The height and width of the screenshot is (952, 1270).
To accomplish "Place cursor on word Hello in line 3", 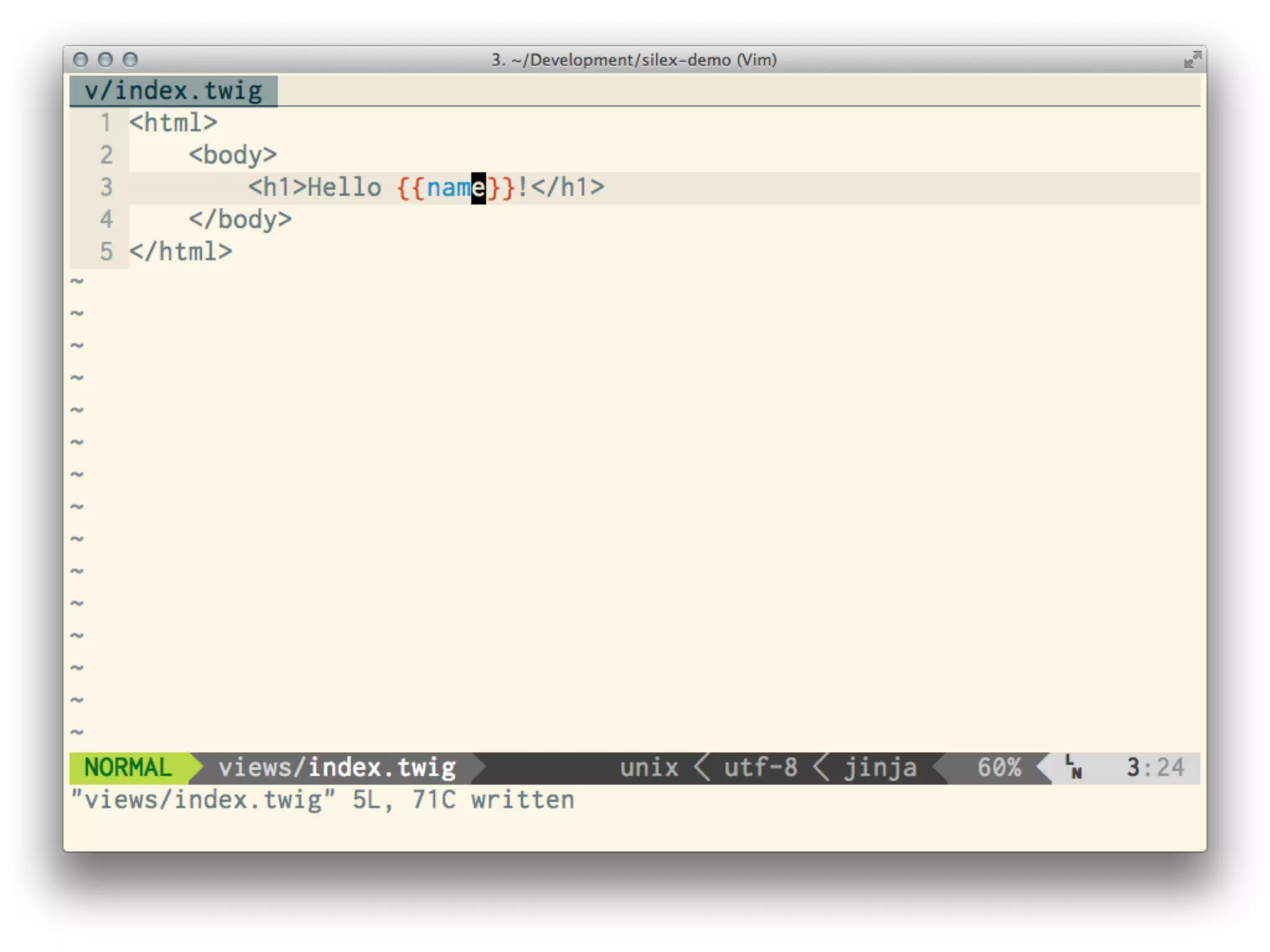I will coord(344,187).
